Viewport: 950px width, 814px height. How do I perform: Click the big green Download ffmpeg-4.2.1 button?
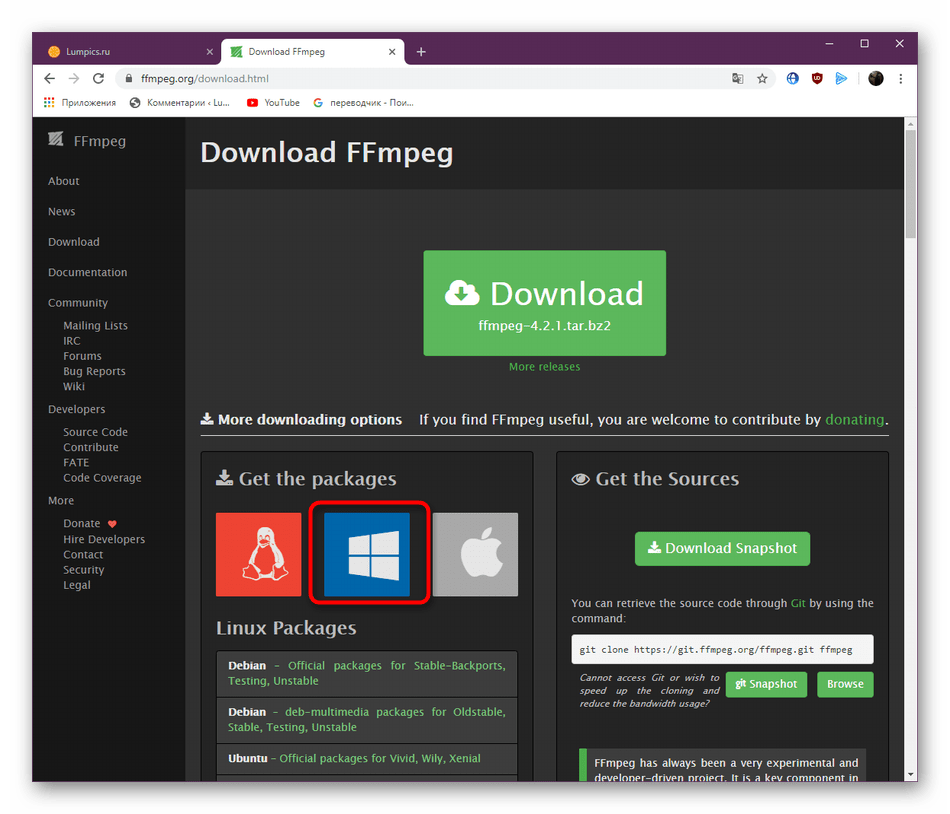pos(545,303)
